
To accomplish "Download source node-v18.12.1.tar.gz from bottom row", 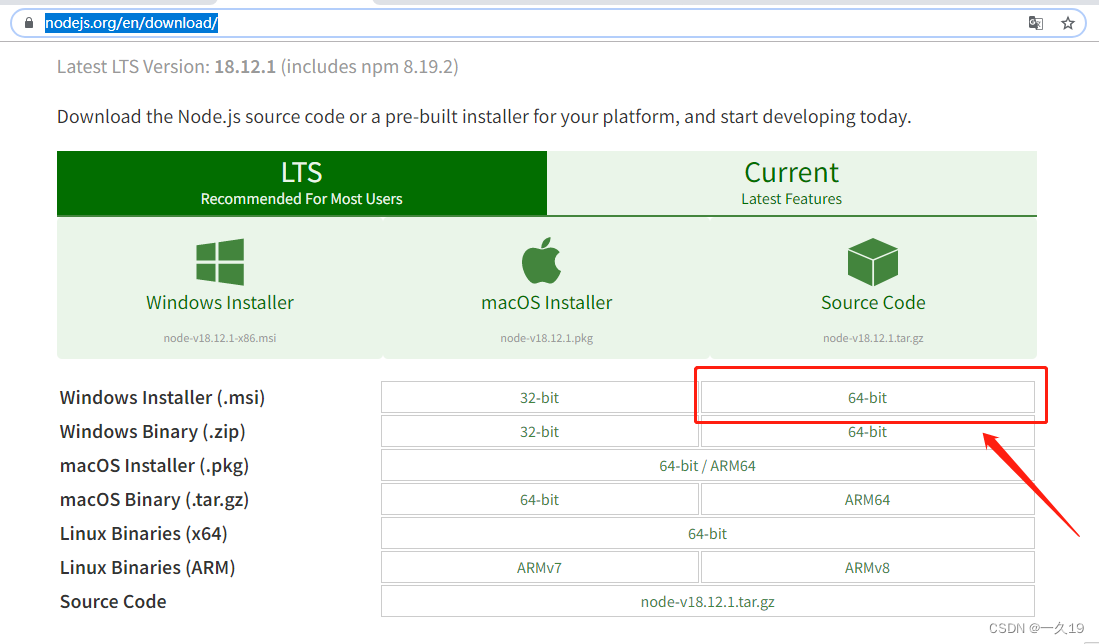I will [707, 601].
